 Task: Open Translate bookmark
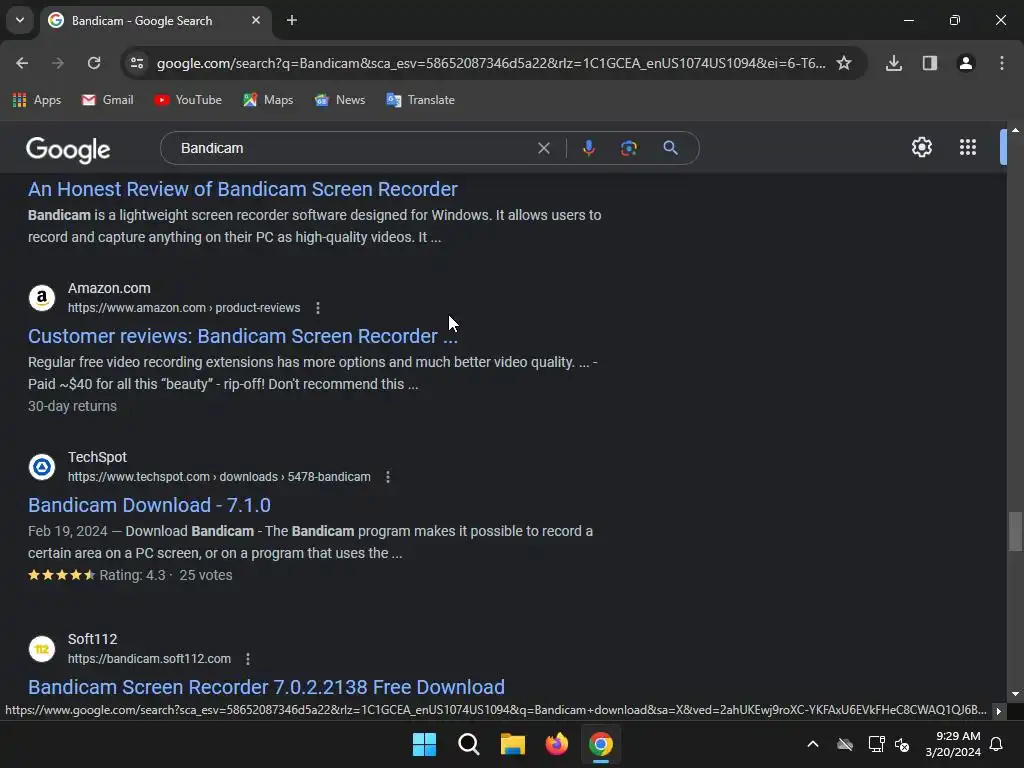[421, 100]
